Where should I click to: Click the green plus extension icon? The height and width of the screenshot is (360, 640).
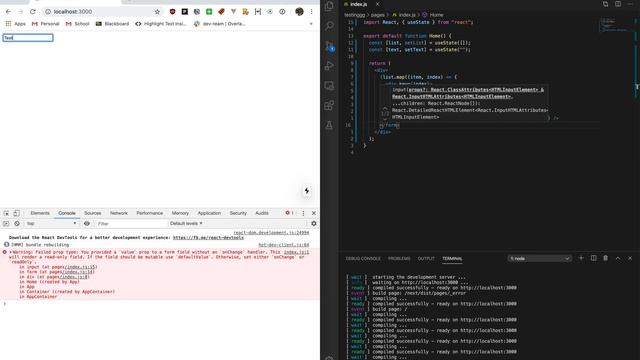tap(209, 12)
